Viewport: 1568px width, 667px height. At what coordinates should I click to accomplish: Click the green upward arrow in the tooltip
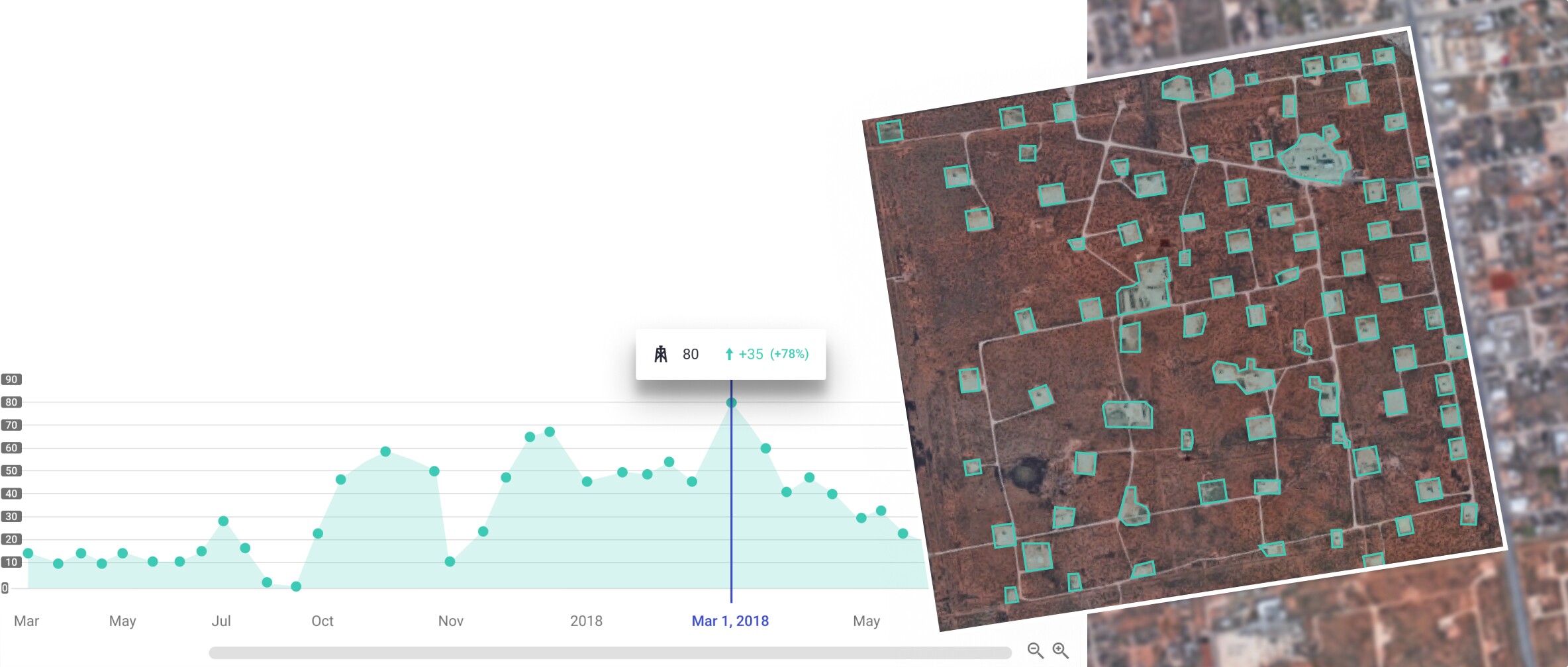(x=729, y=354)
